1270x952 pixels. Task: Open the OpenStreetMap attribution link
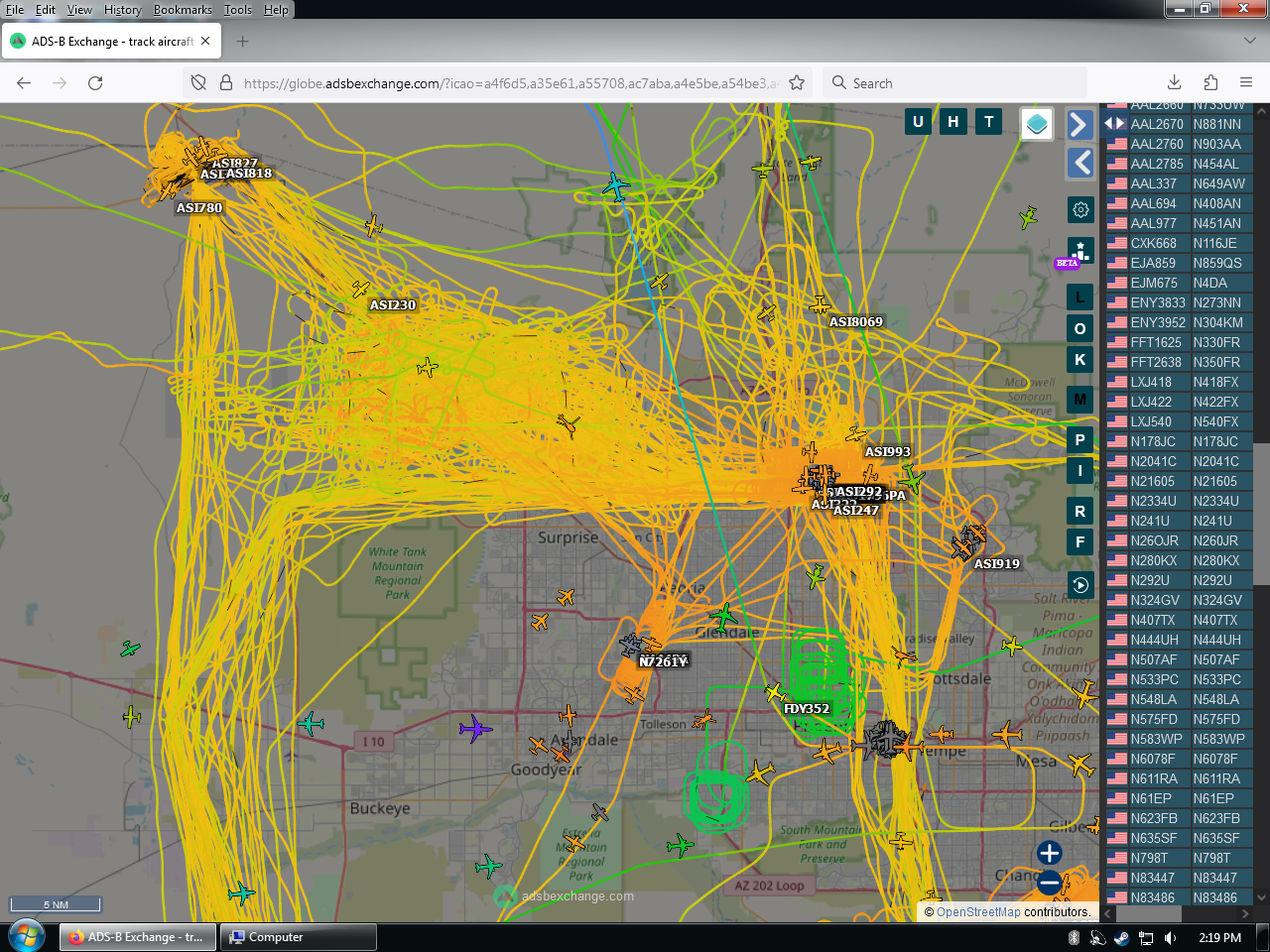978,912
